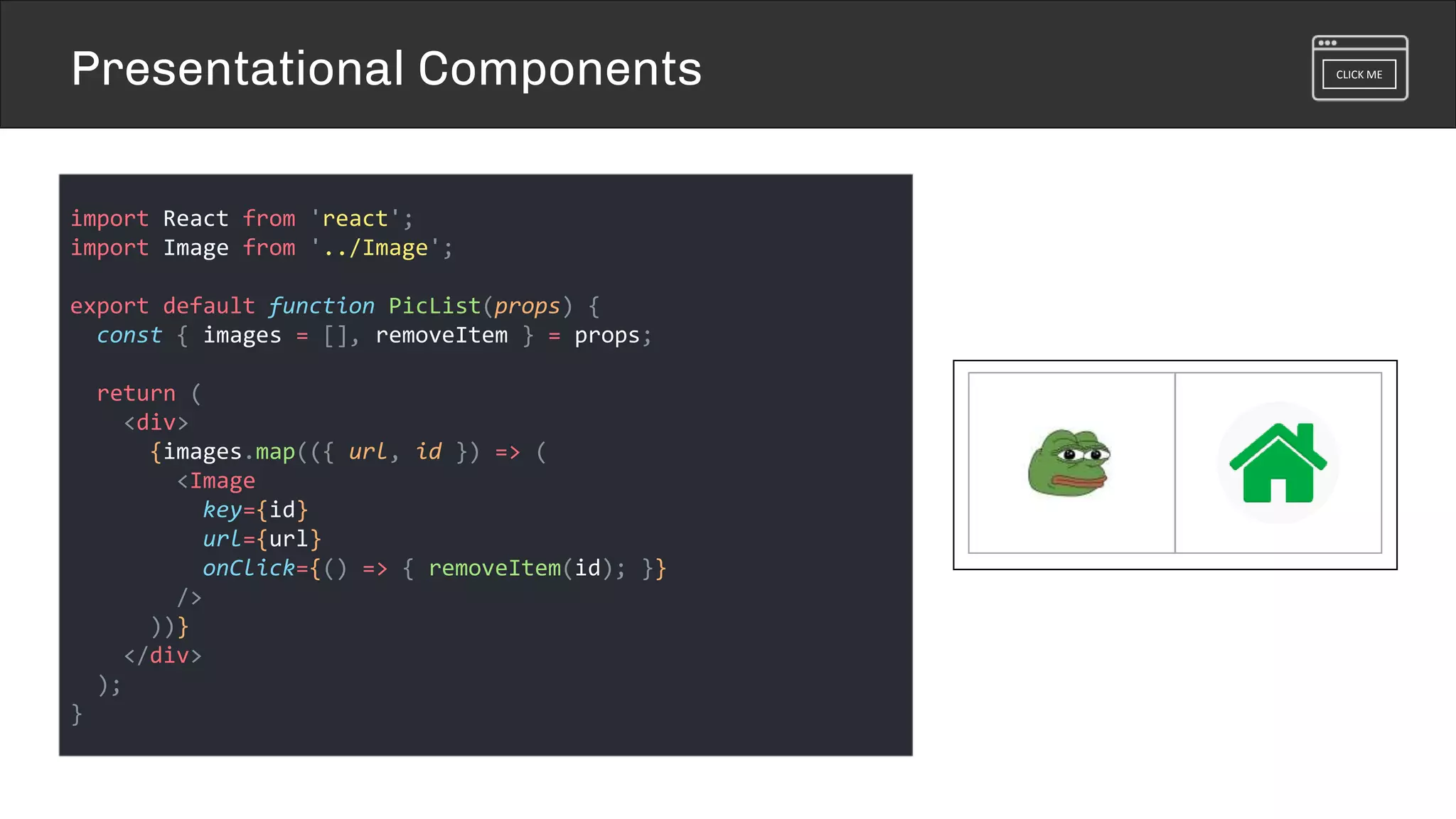This screenshot has height=819, width=1456.
Task: Click the green house icon
Action: (x=1278, y=463)
